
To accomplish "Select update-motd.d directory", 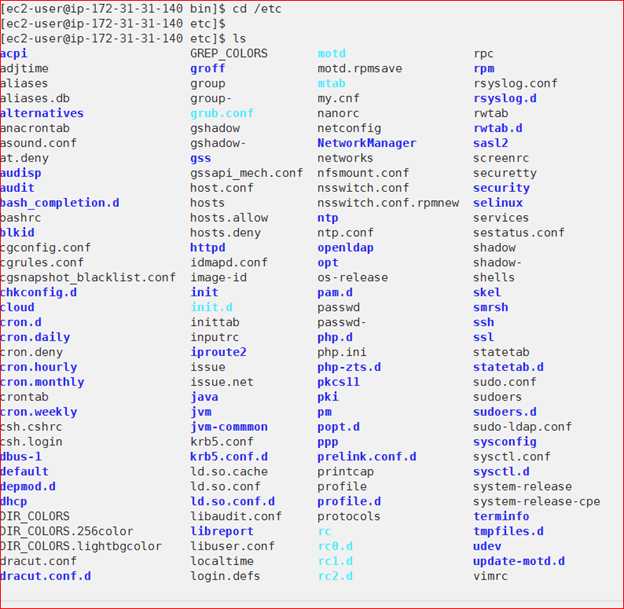I will 519,561.
